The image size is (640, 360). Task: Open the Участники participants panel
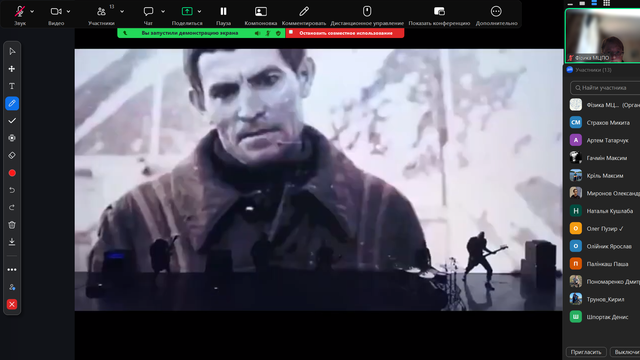[101, 11]
